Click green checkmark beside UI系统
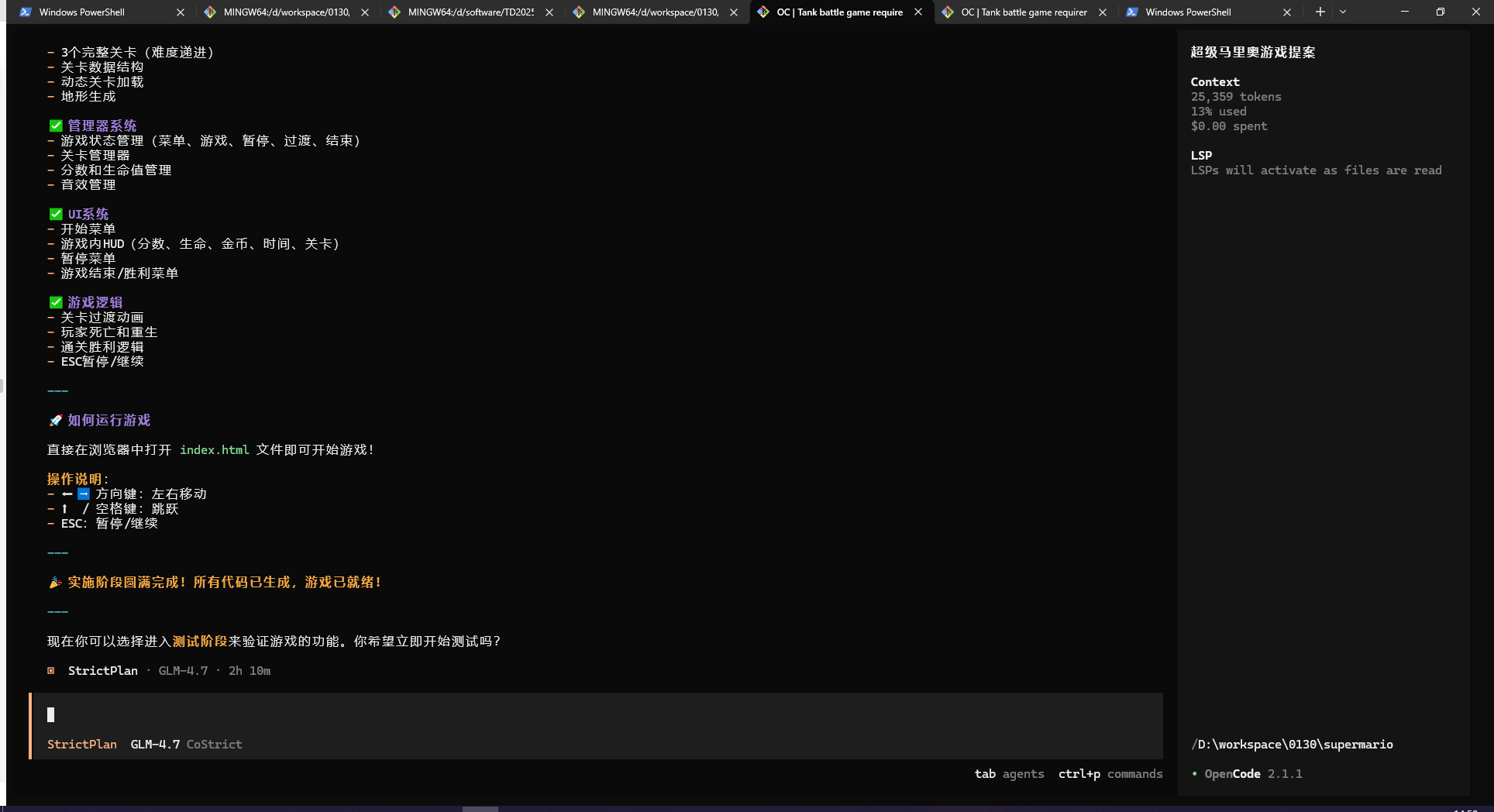1494x812 pixels. 56,214
